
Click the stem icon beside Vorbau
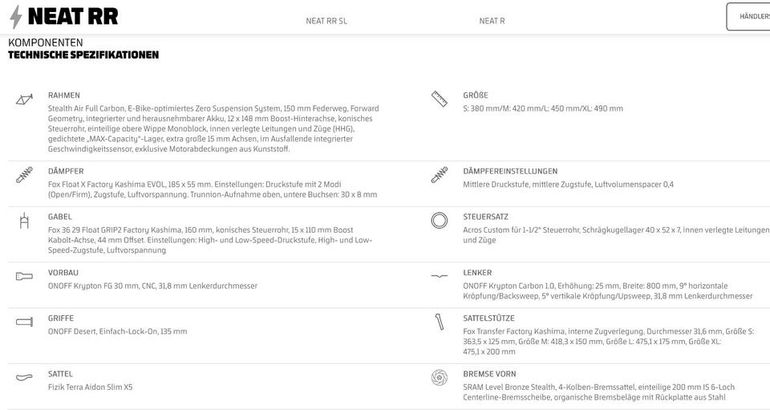[24, 276]
